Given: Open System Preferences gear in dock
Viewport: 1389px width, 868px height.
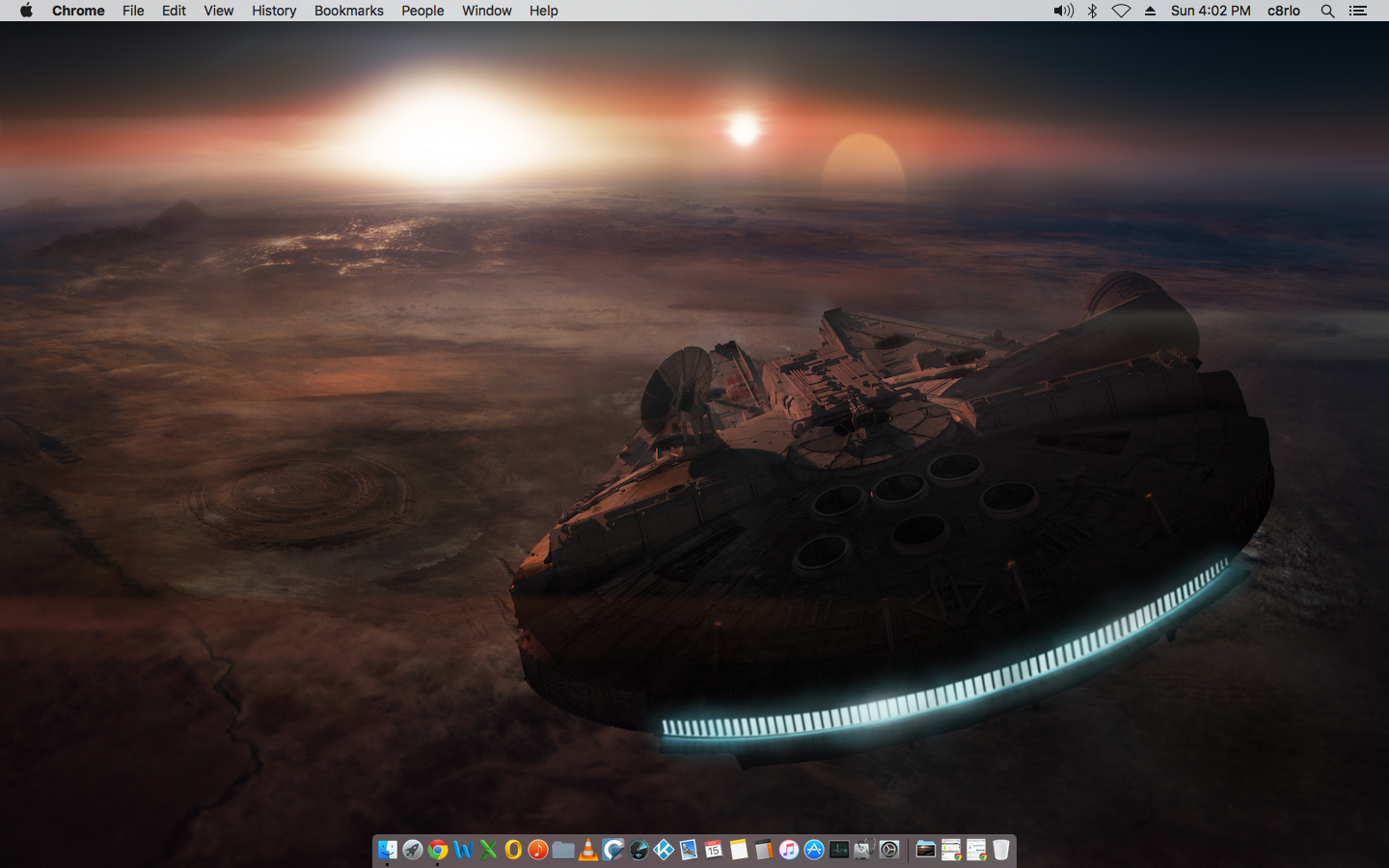Looking at the screenshot, I should 889,850.
